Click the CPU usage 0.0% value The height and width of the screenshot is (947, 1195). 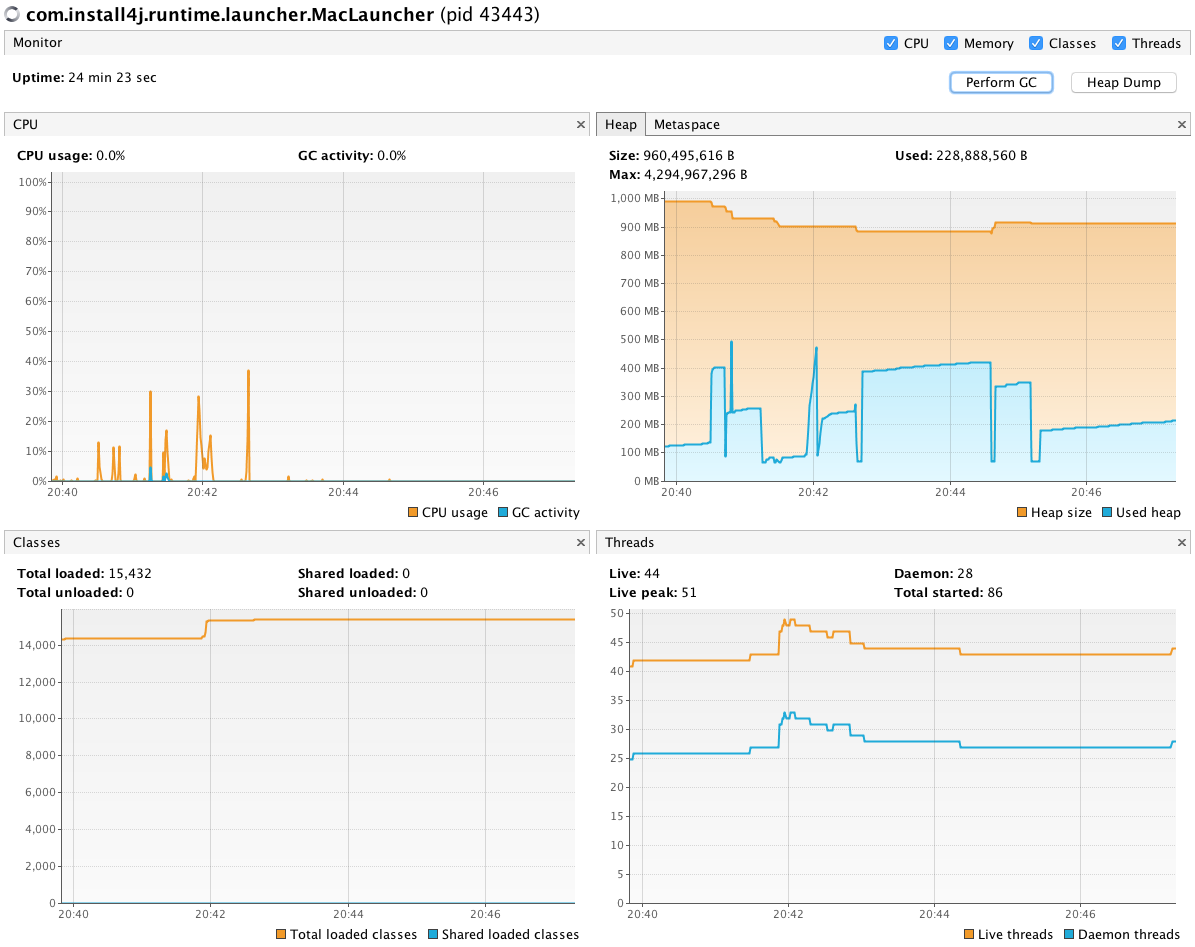pyautogui.click(x=111, y=155)
